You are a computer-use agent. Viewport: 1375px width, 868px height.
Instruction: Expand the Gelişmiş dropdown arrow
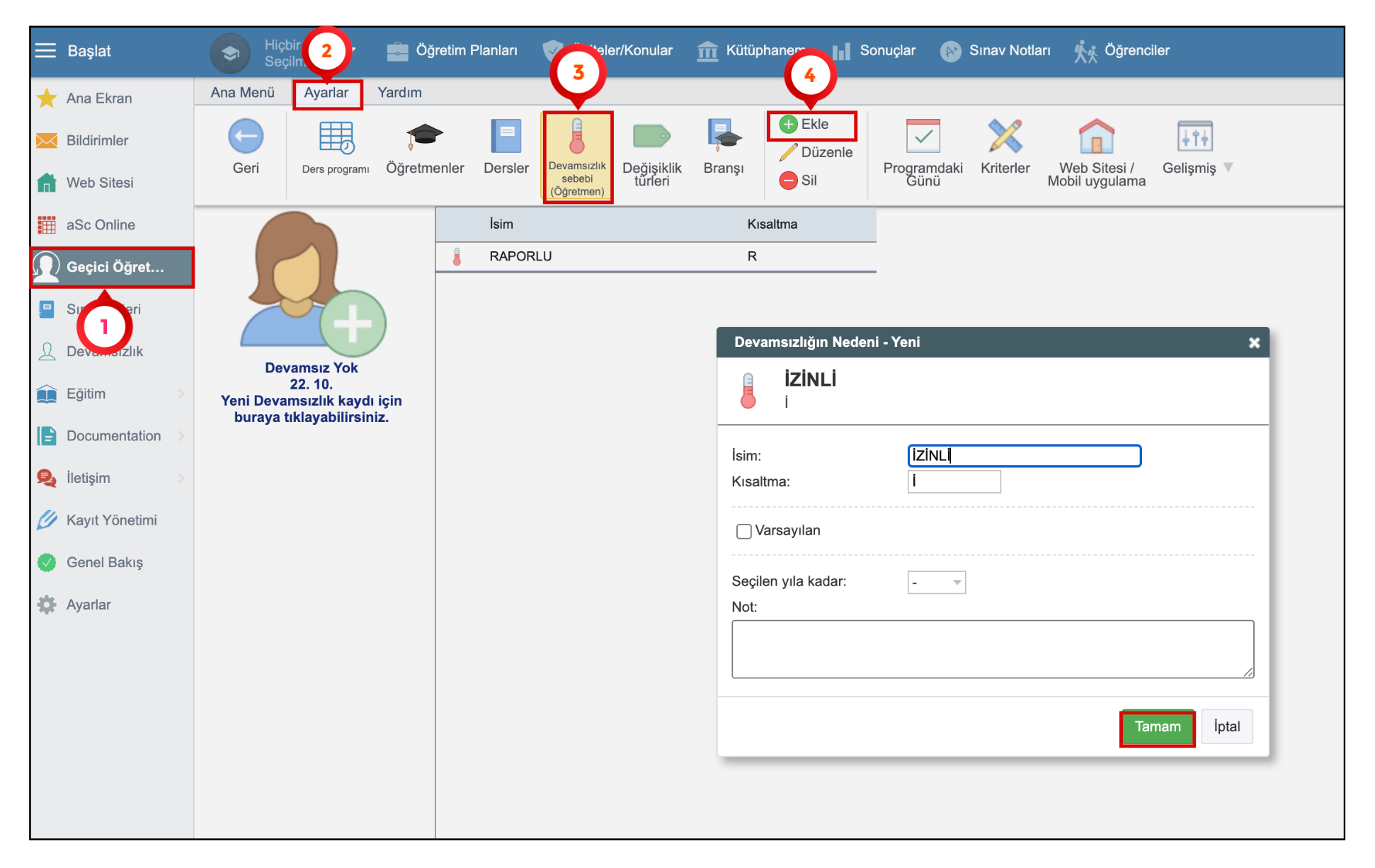pyautogui.click(x=1228, y=168)
